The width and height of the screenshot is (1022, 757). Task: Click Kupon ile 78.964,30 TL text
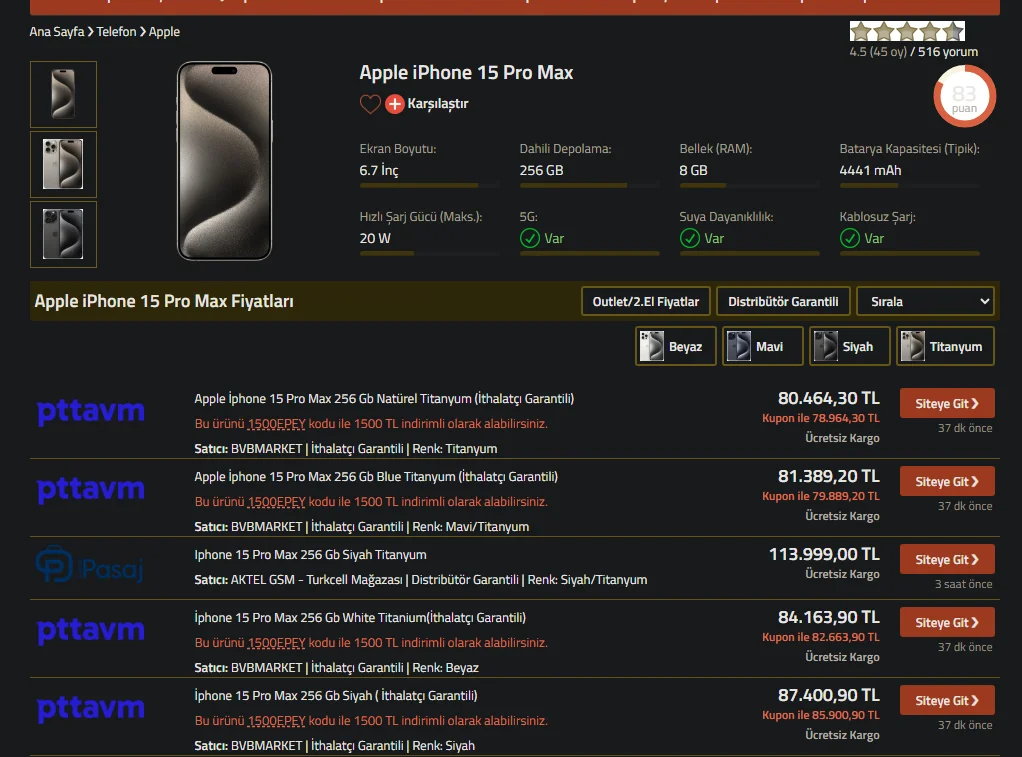point(821,418)
